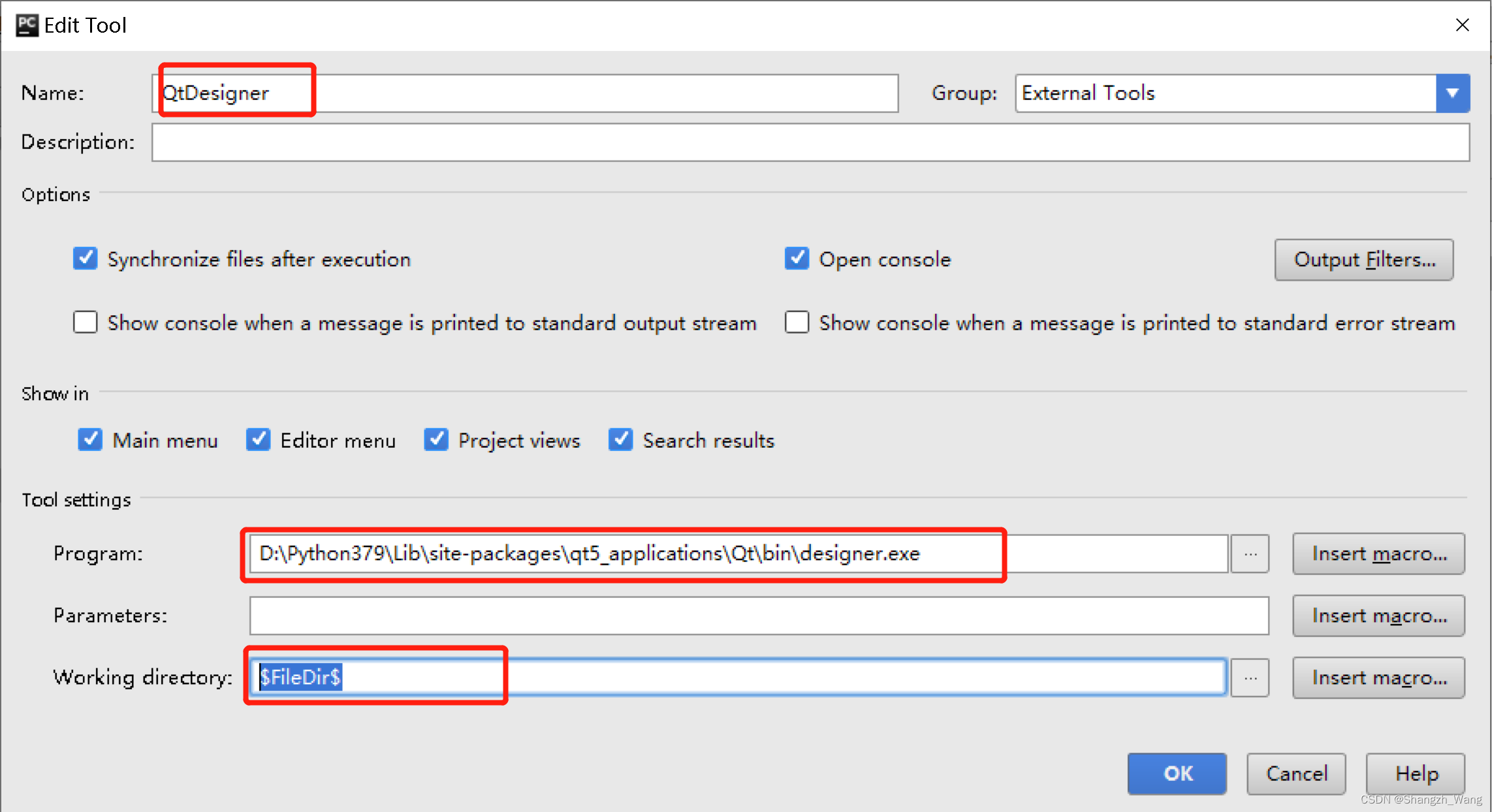Click the PyCharm icon in the title bar
The width and height of the screenshot is (1492, 812).
coord(27,25)
